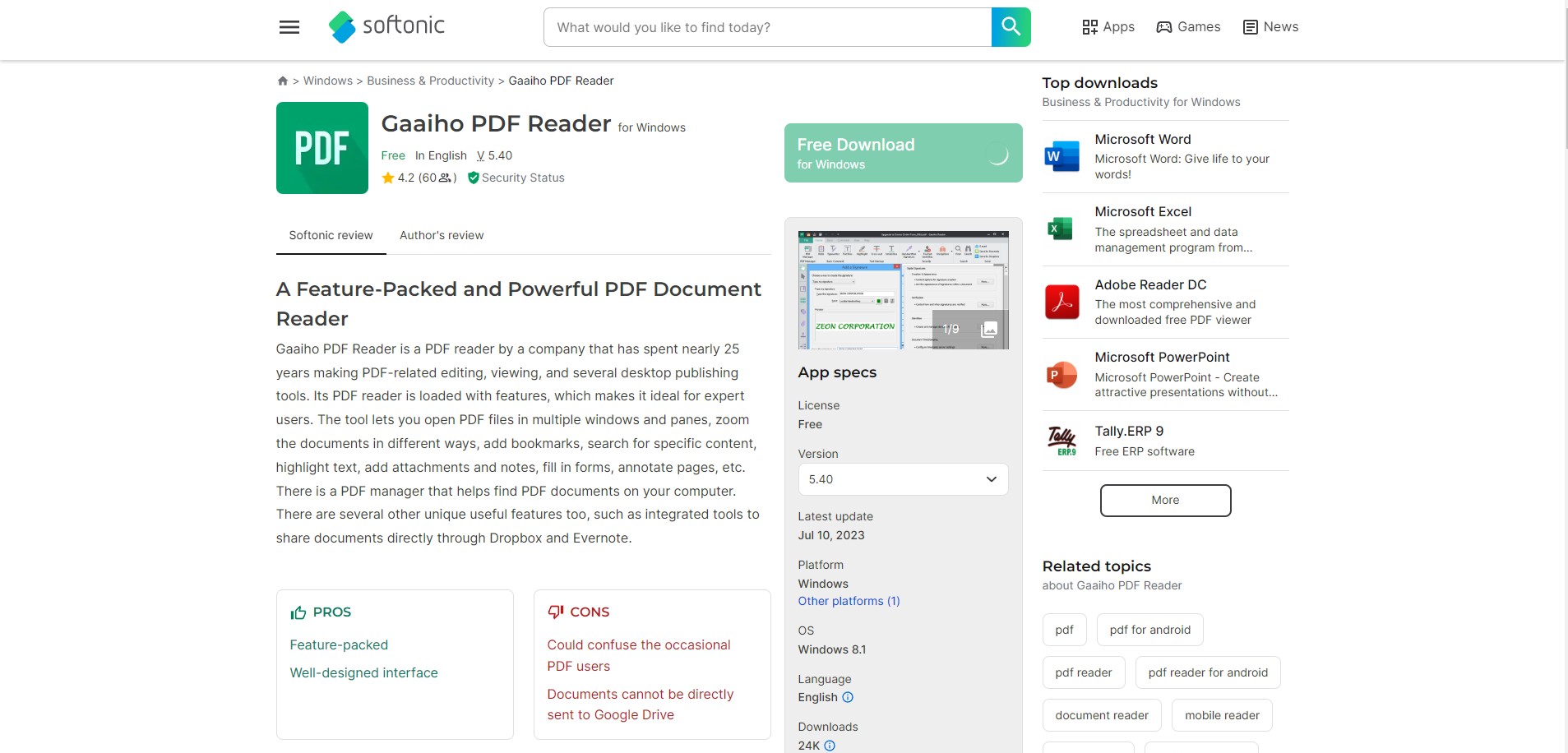Click the Downloads info icon

[x=830, y=746]
